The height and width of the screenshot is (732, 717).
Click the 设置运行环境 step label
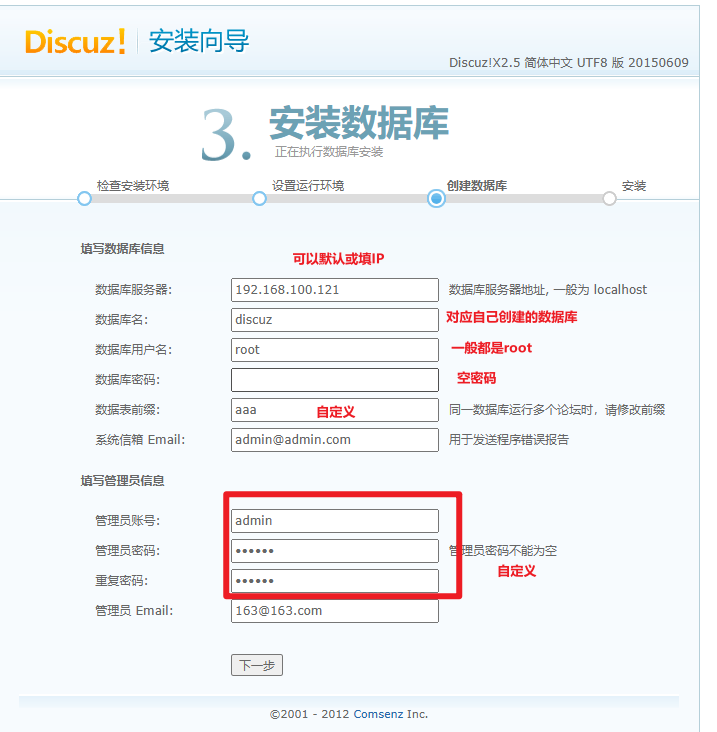(308, 186)
